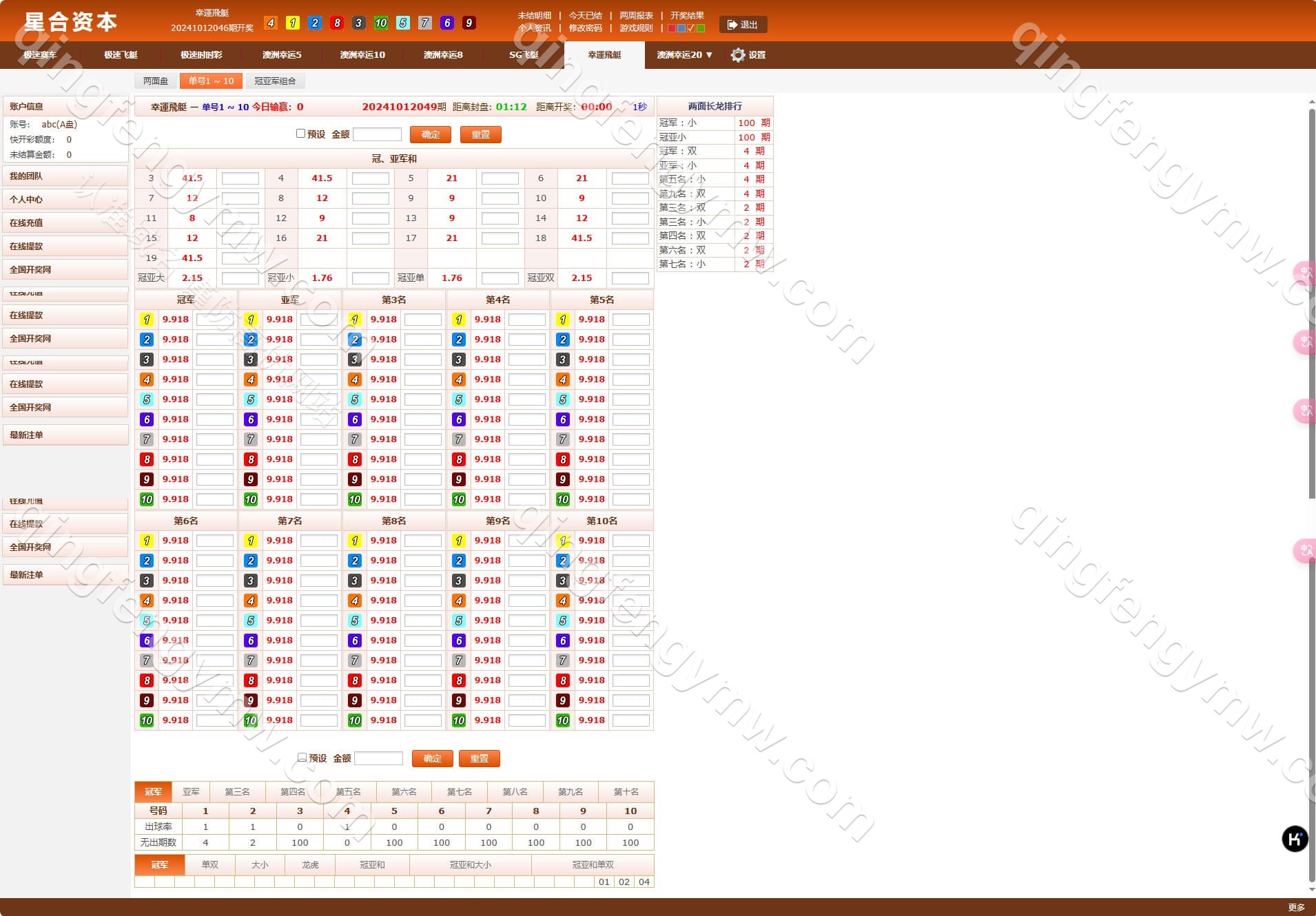Click the 退出 logout icon button
The image size is (1316, 916).
(x=732, y=25)
